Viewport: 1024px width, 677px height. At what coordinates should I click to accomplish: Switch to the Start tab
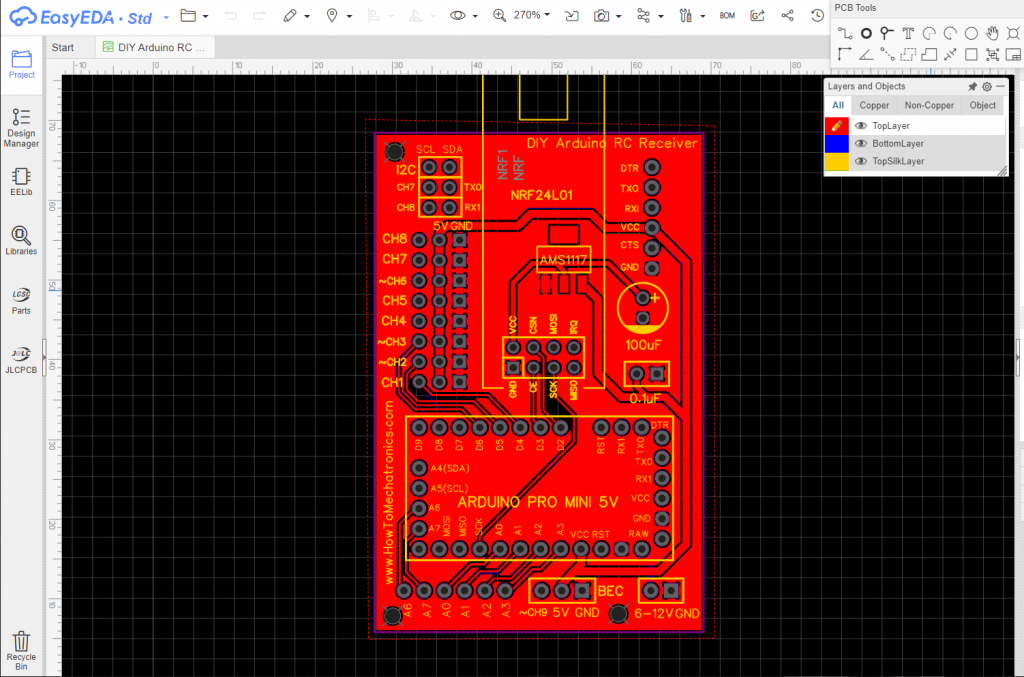click(60, 46)
